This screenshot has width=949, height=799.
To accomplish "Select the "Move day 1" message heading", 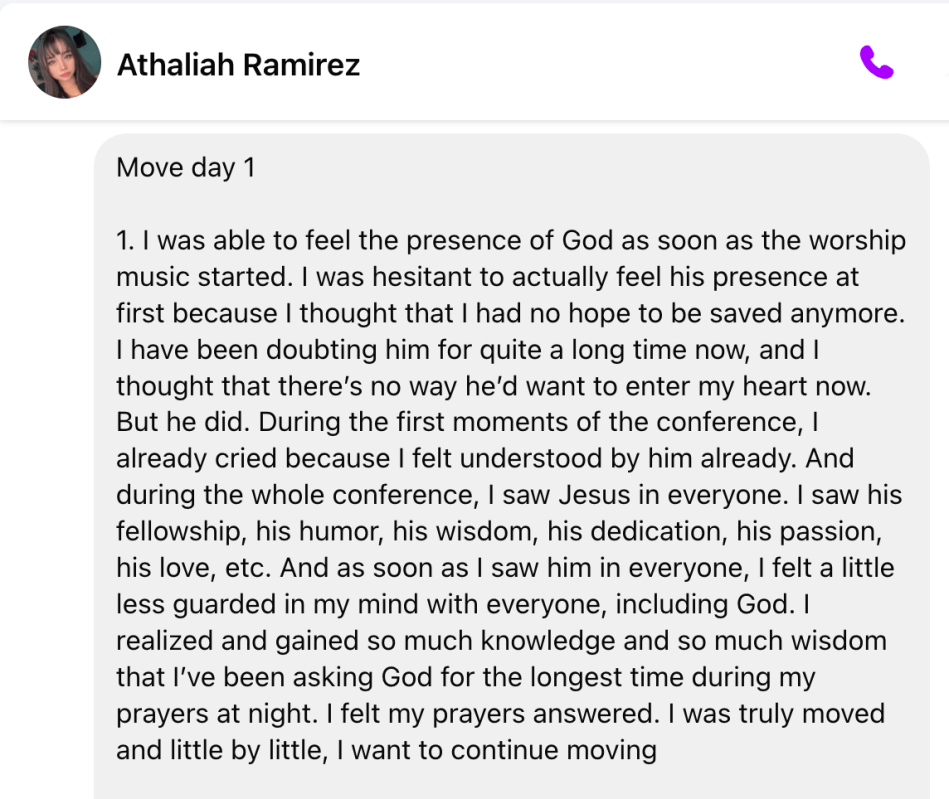I will pyautogui.click(x=186, y=167).
